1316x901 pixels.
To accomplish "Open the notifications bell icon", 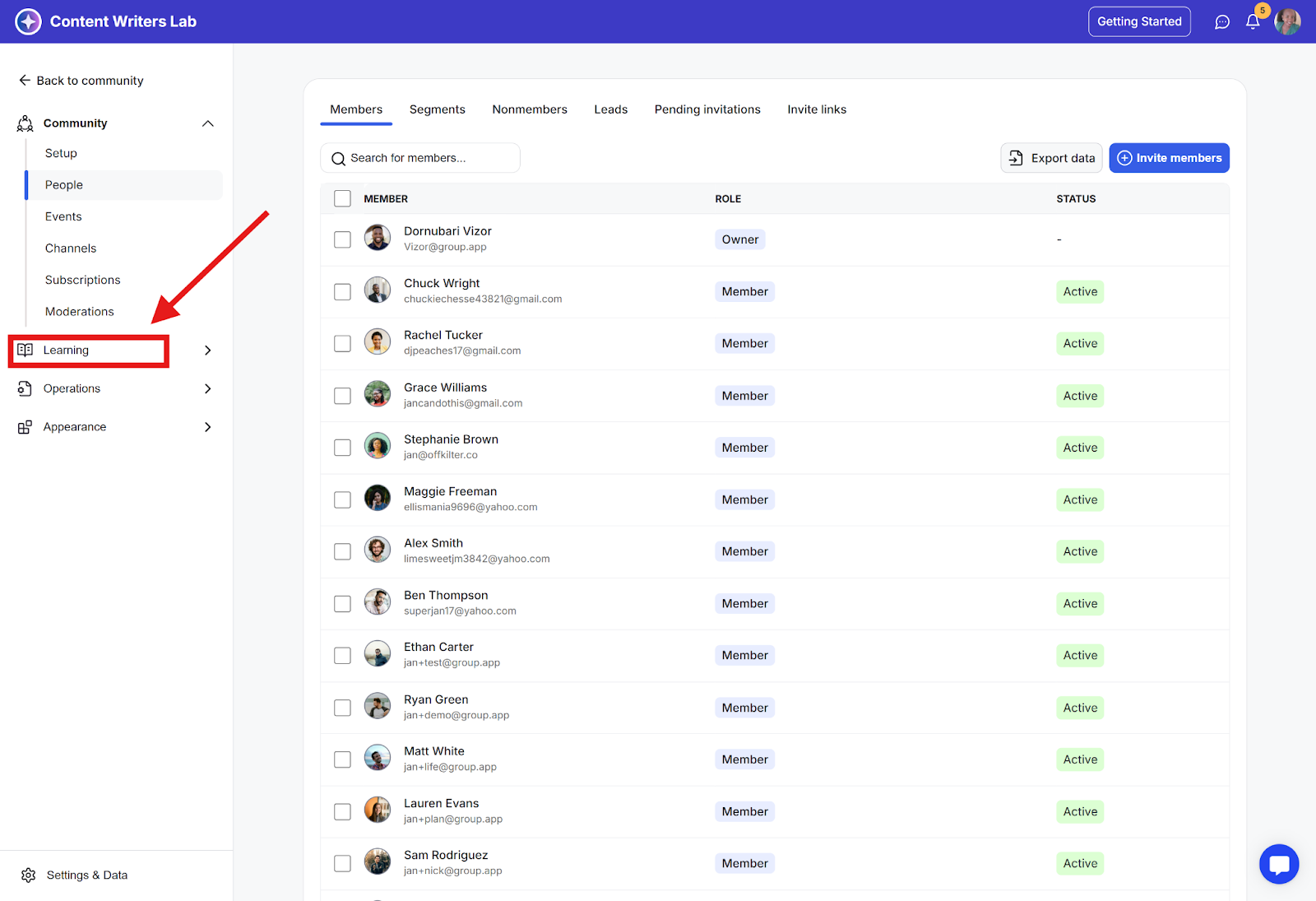I will 1253,22.
